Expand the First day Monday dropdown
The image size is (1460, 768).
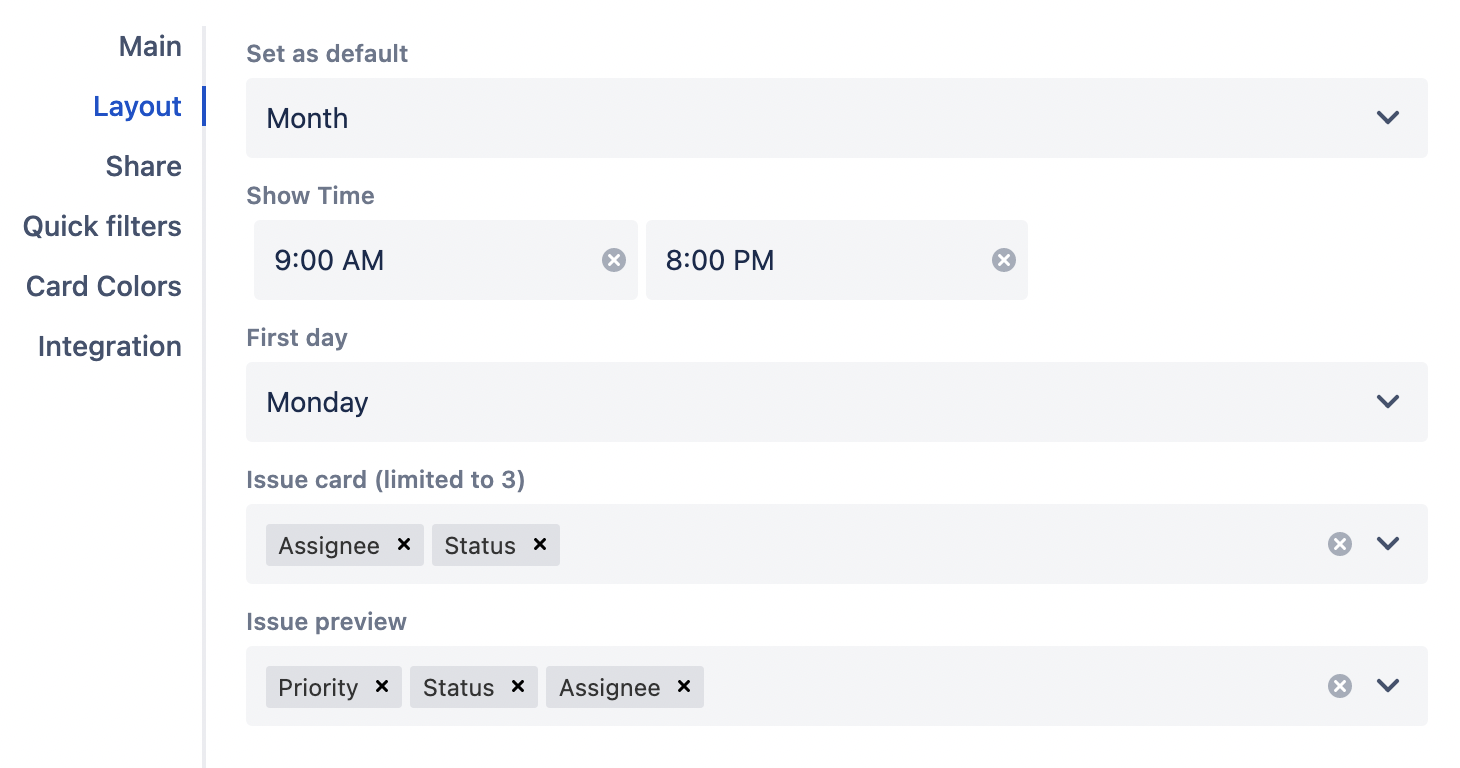pos(836,402)
